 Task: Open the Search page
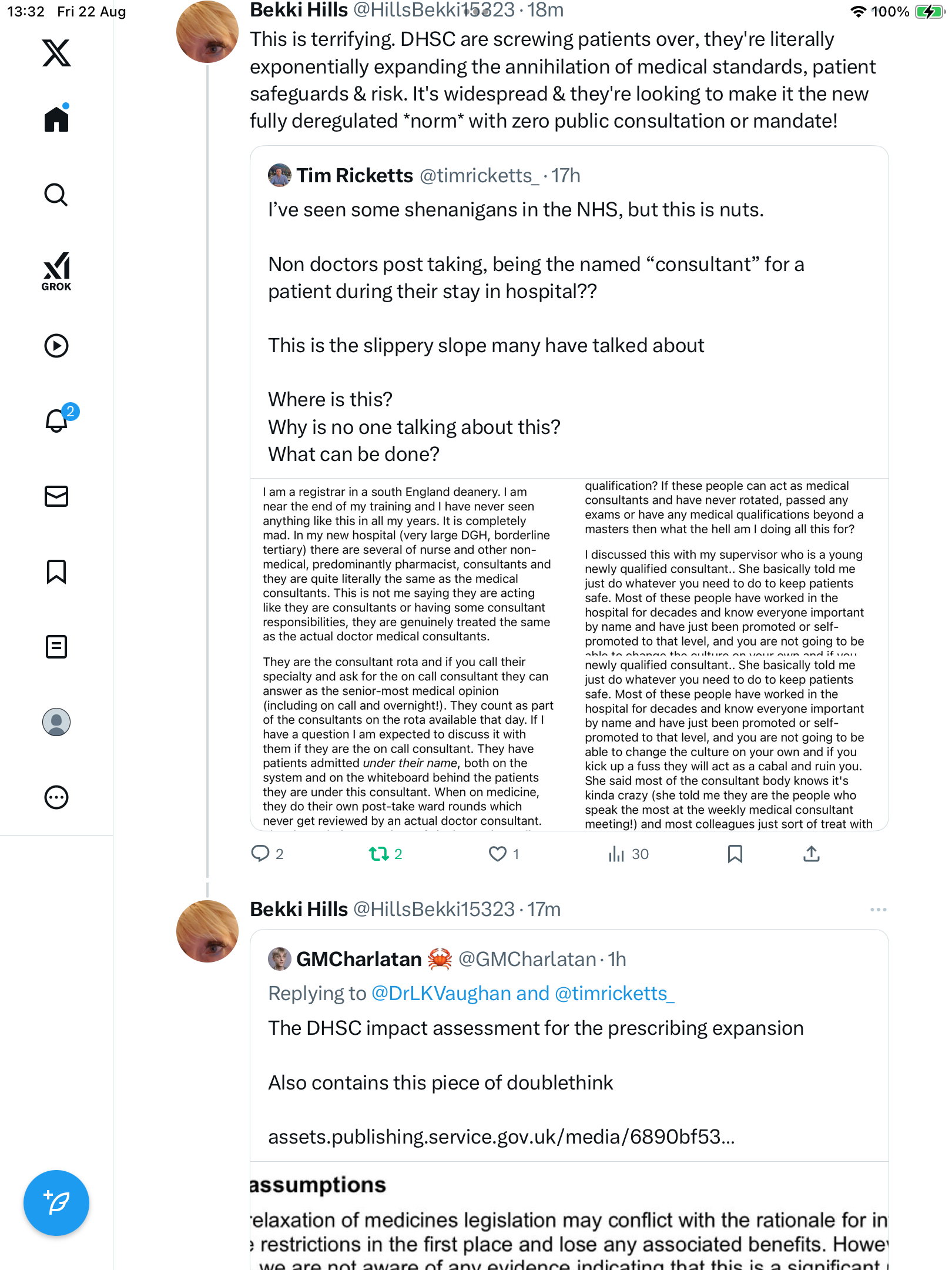56,195
